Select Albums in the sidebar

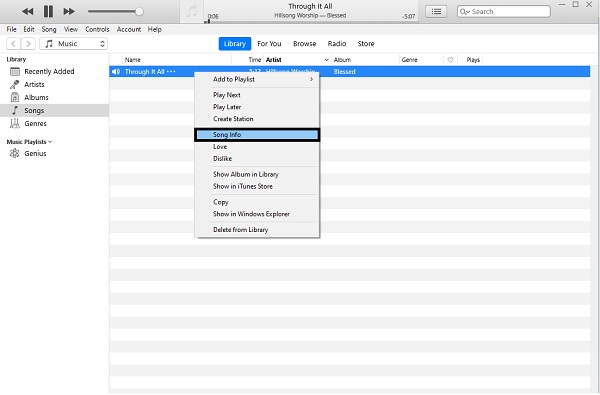point(54,97)
